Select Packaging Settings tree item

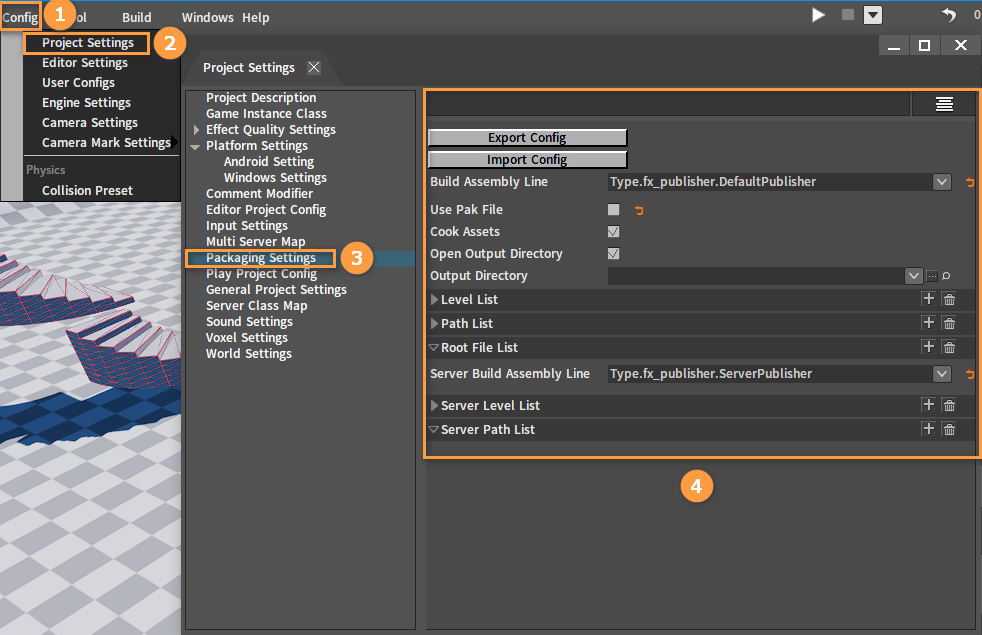tap(261, 258)
